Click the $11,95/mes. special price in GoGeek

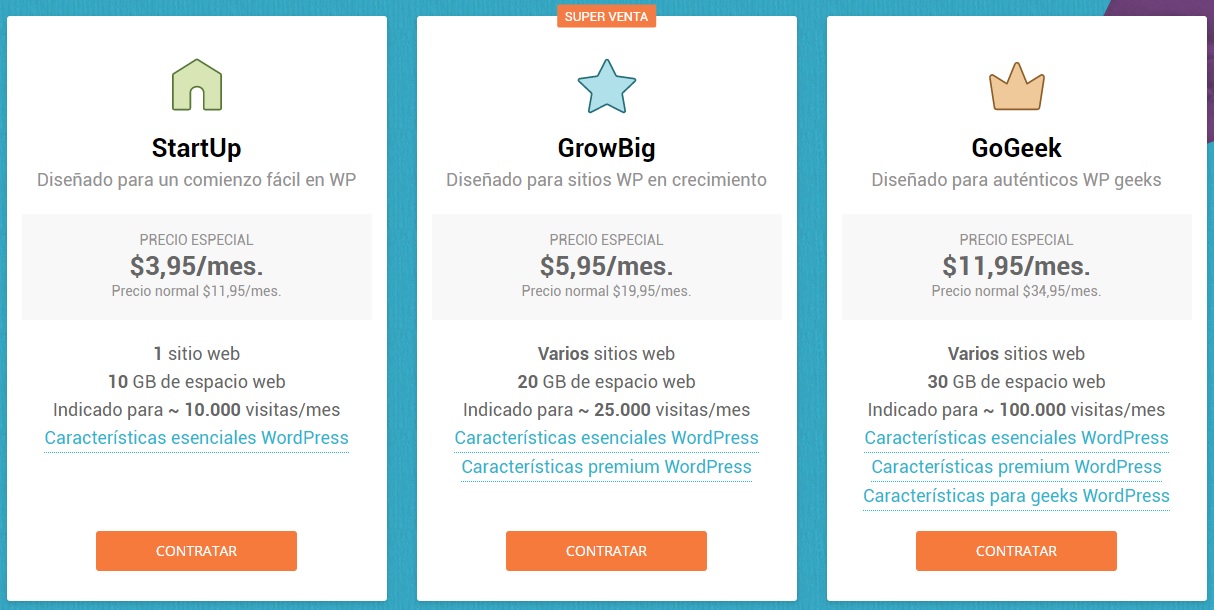[x=1016, y=266]
